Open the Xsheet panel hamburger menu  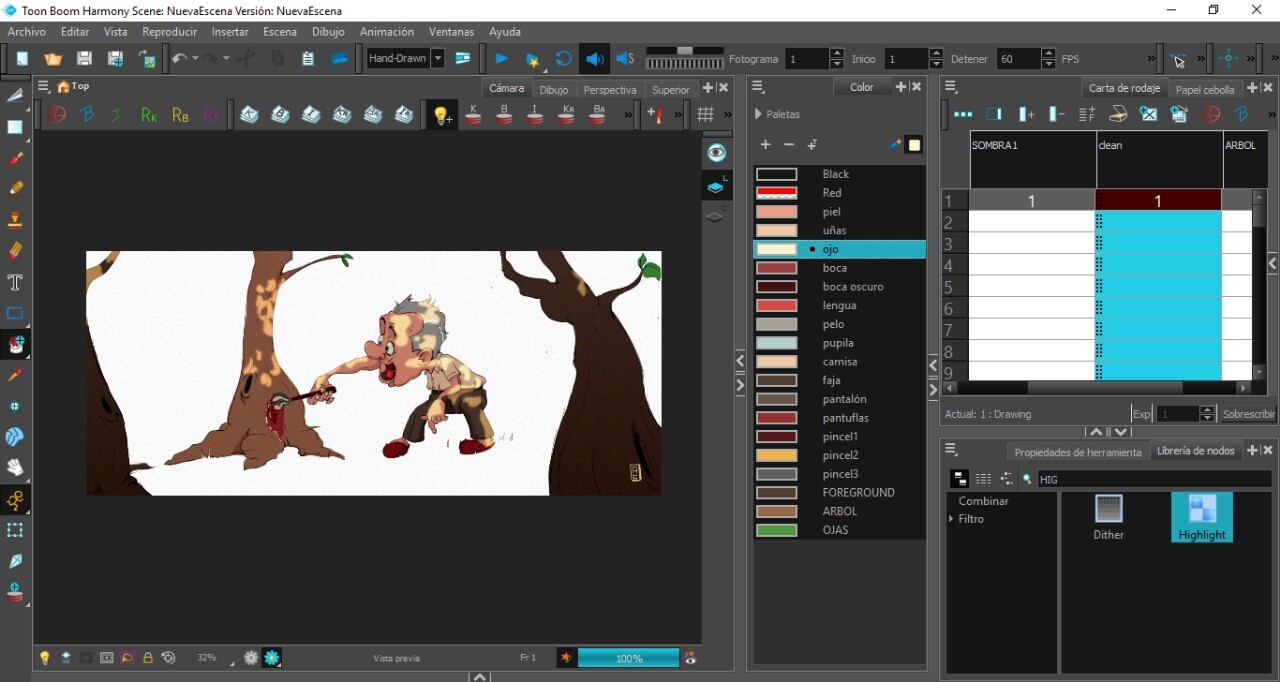coord(952,87)
